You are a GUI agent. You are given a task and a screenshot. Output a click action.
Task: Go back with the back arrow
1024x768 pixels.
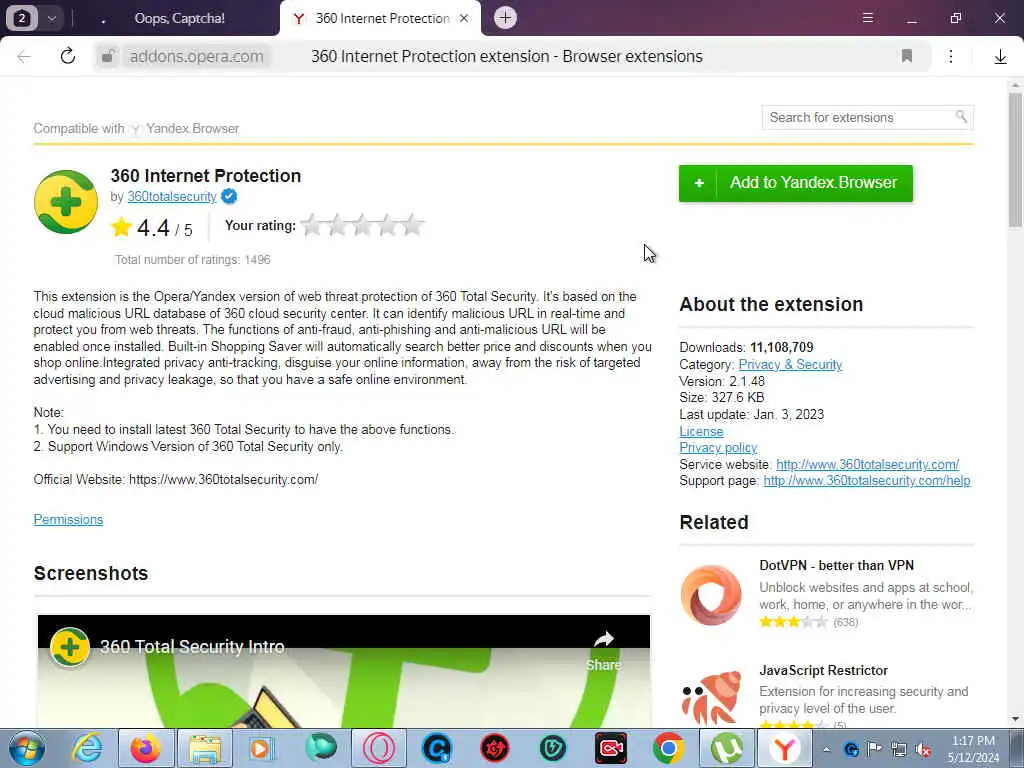coord(24,56)
